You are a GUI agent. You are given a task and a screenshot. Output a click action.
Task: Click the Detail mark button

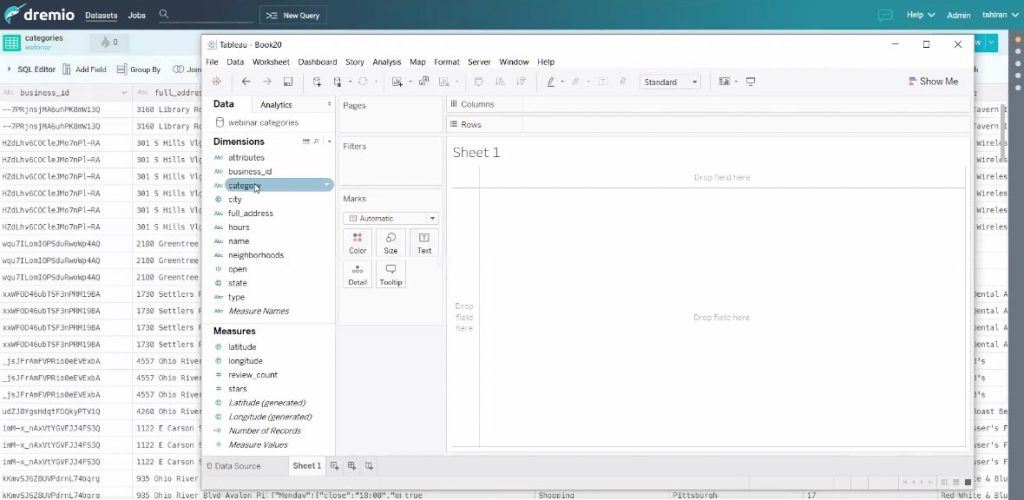point(357,275)
